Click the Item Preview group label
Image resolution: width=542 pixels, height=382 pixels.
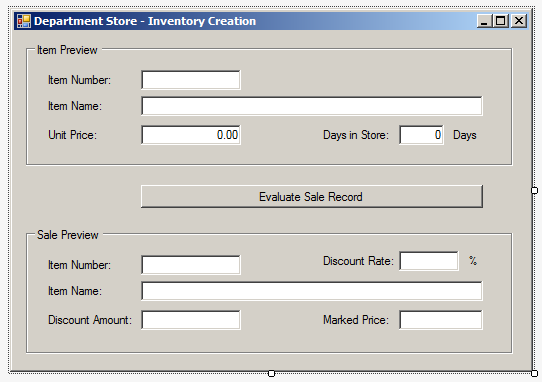point(67,50)
